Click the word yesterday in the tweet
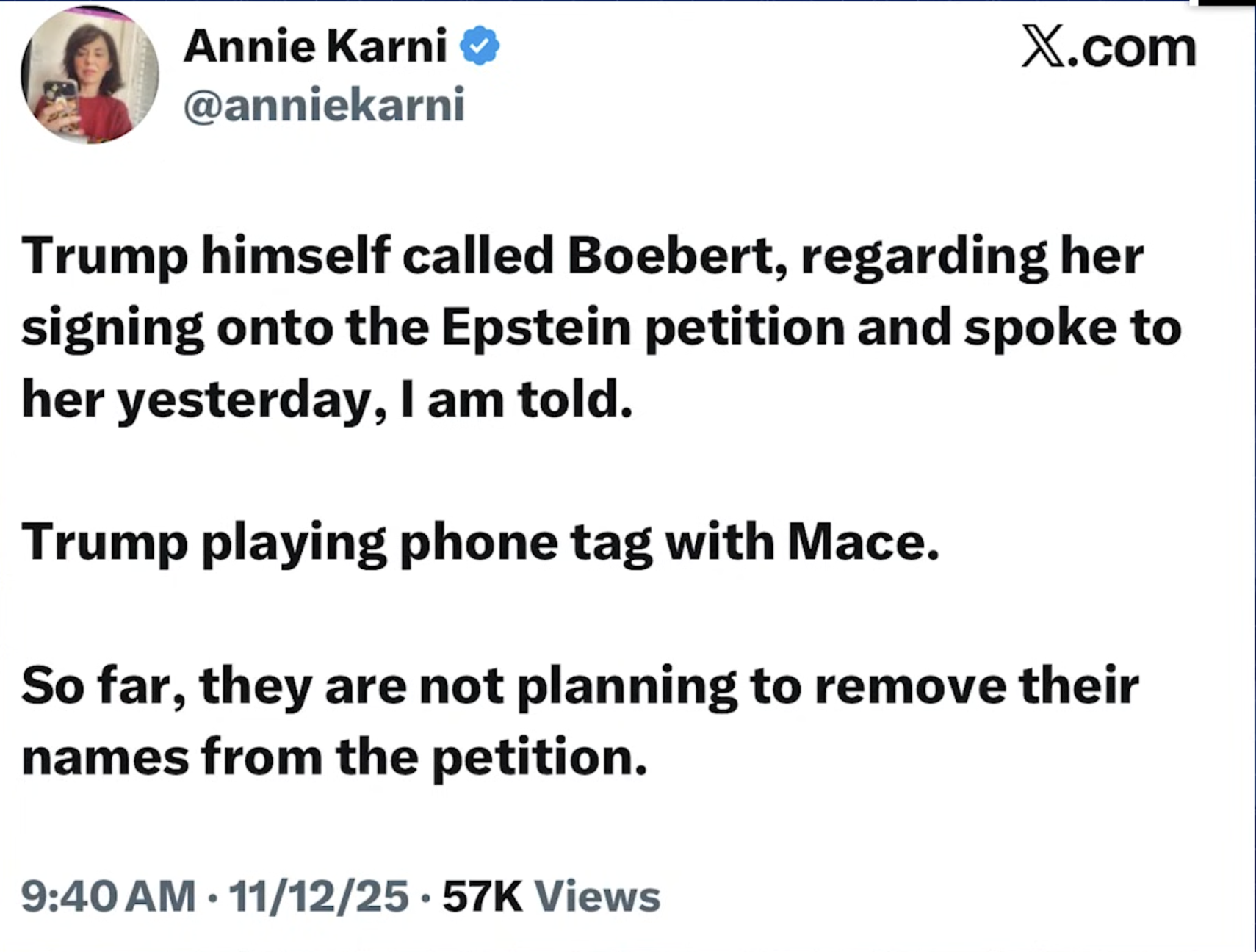Image resolution: width=1256 pixels, height=952 pixels. (x=245, y=400)
